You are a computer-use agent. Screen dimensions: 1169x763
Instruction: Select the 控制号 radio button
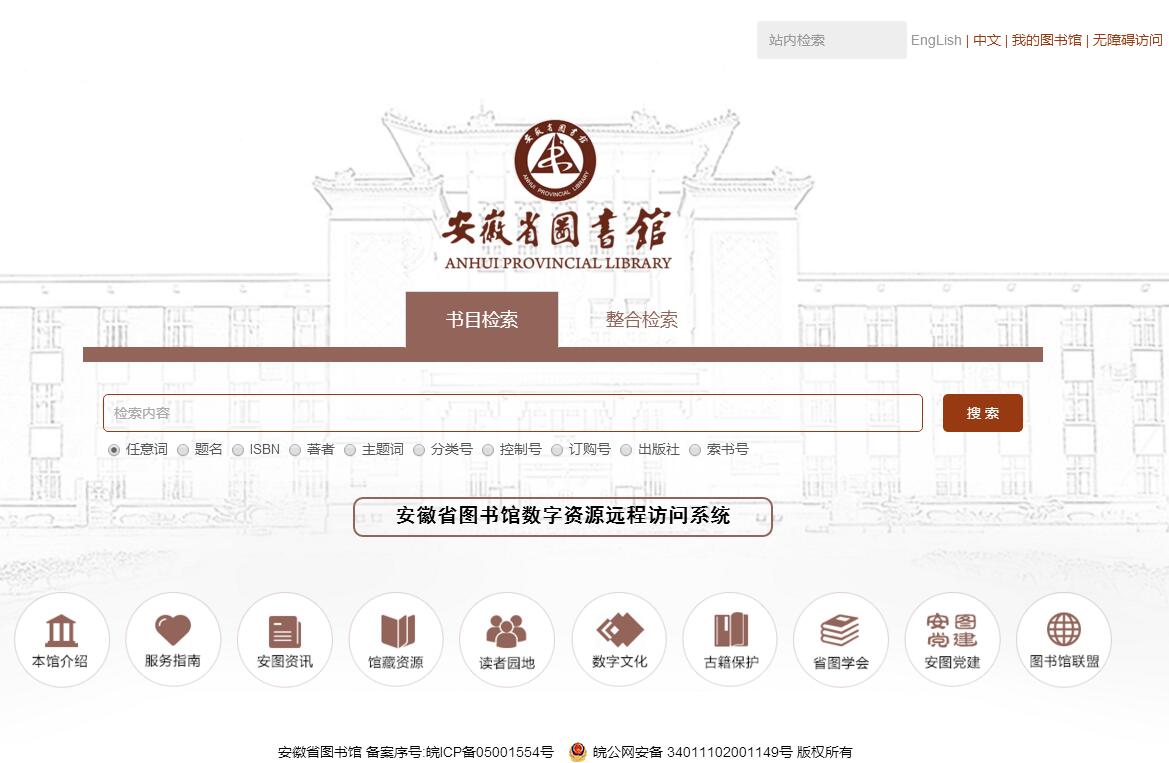[x=488, y=450]
